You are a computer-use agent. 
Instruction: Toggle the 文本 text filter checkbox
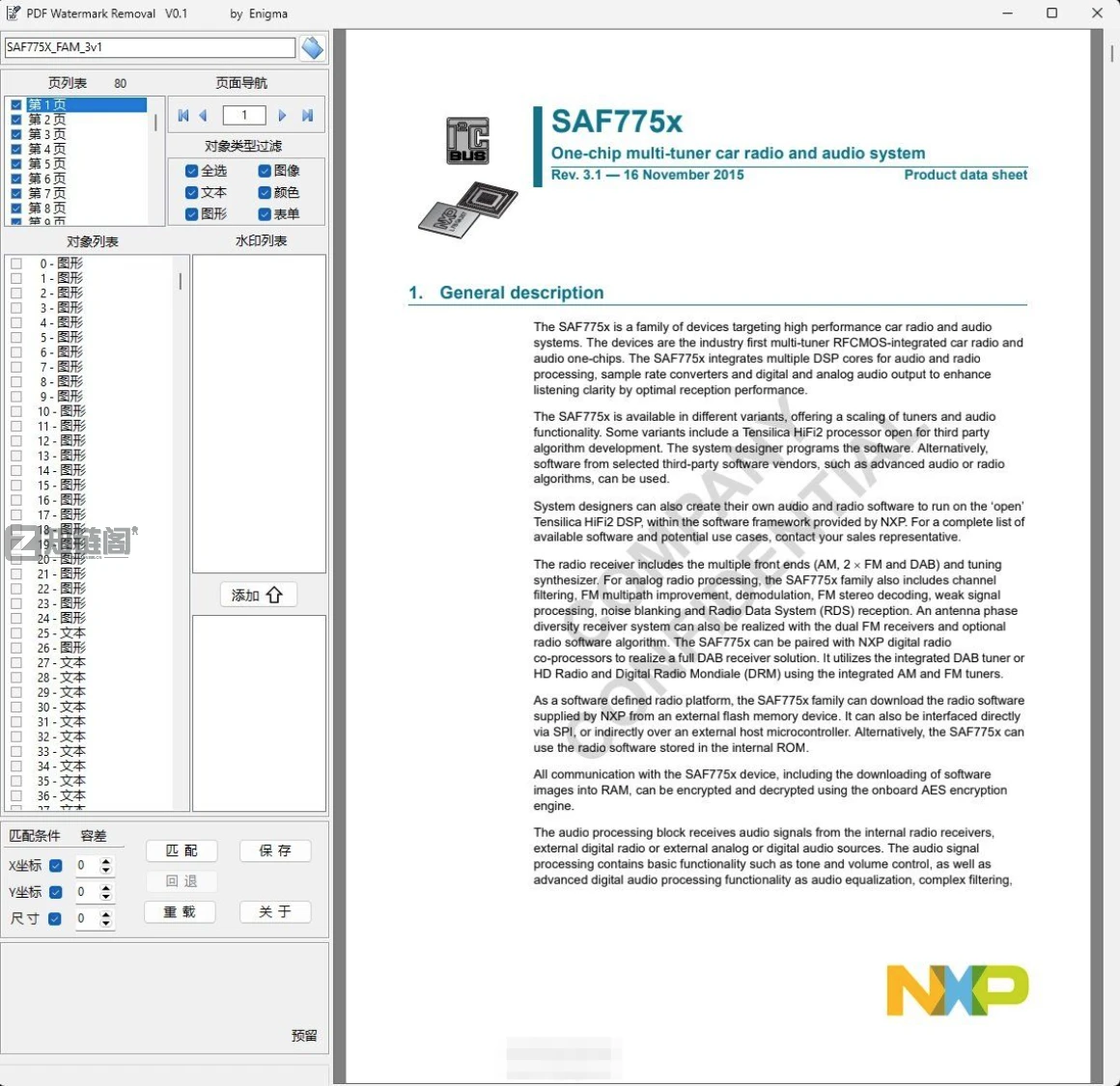(x=191, y=193)
